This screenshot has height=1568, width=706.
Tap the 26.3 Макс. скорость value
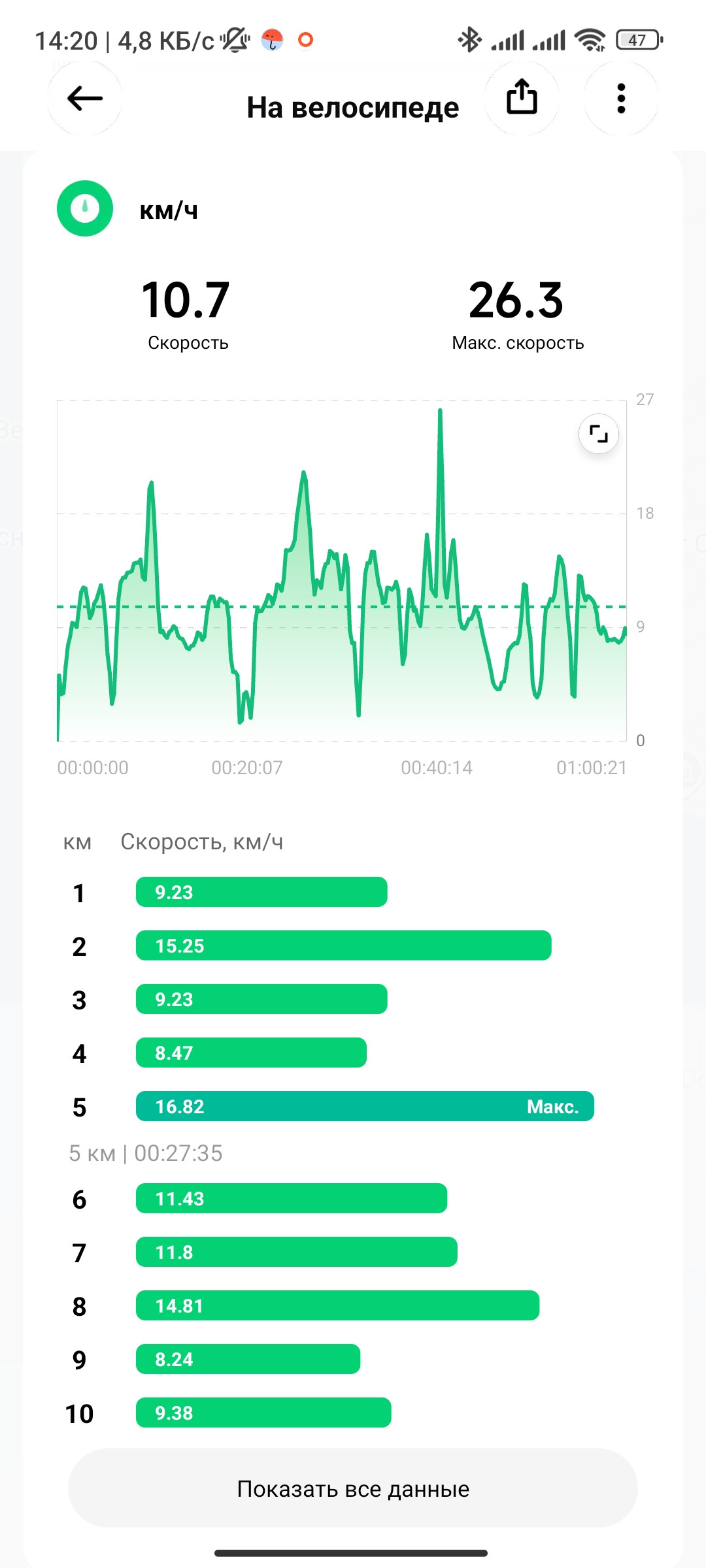[x=516, y=301]
